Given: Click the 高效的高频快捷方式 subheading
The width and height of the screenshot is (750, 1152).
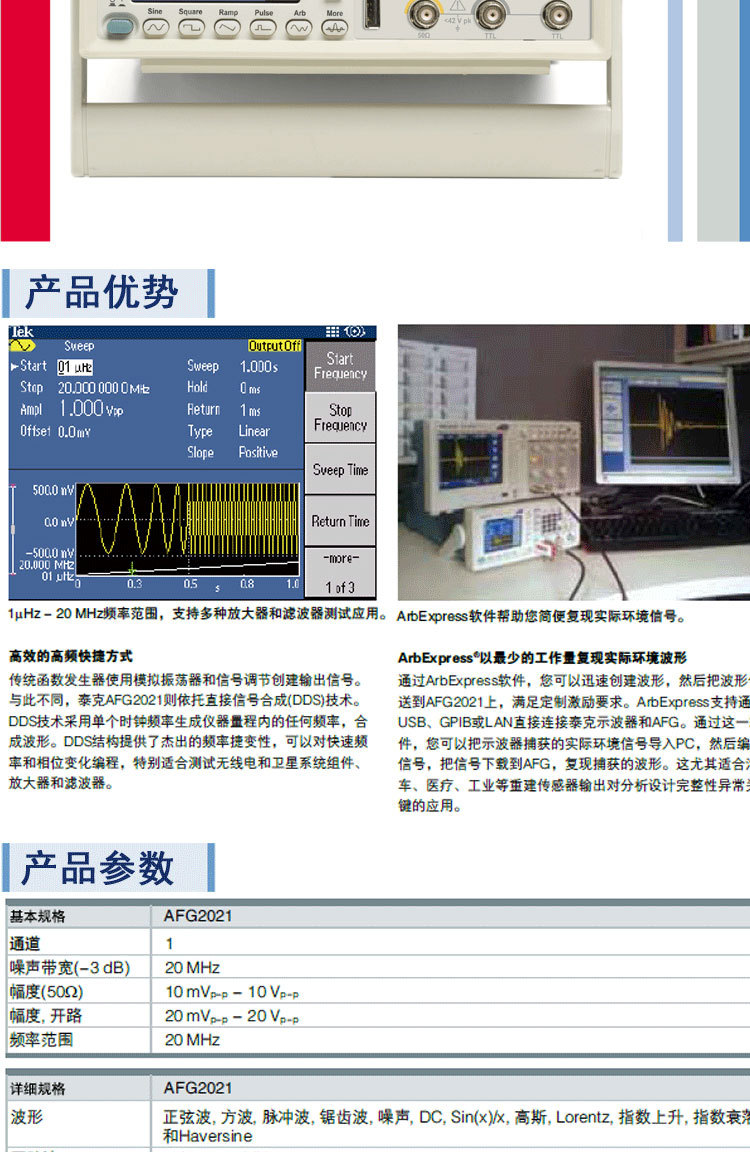Looking at the screenshot, I should pos(71,656).
